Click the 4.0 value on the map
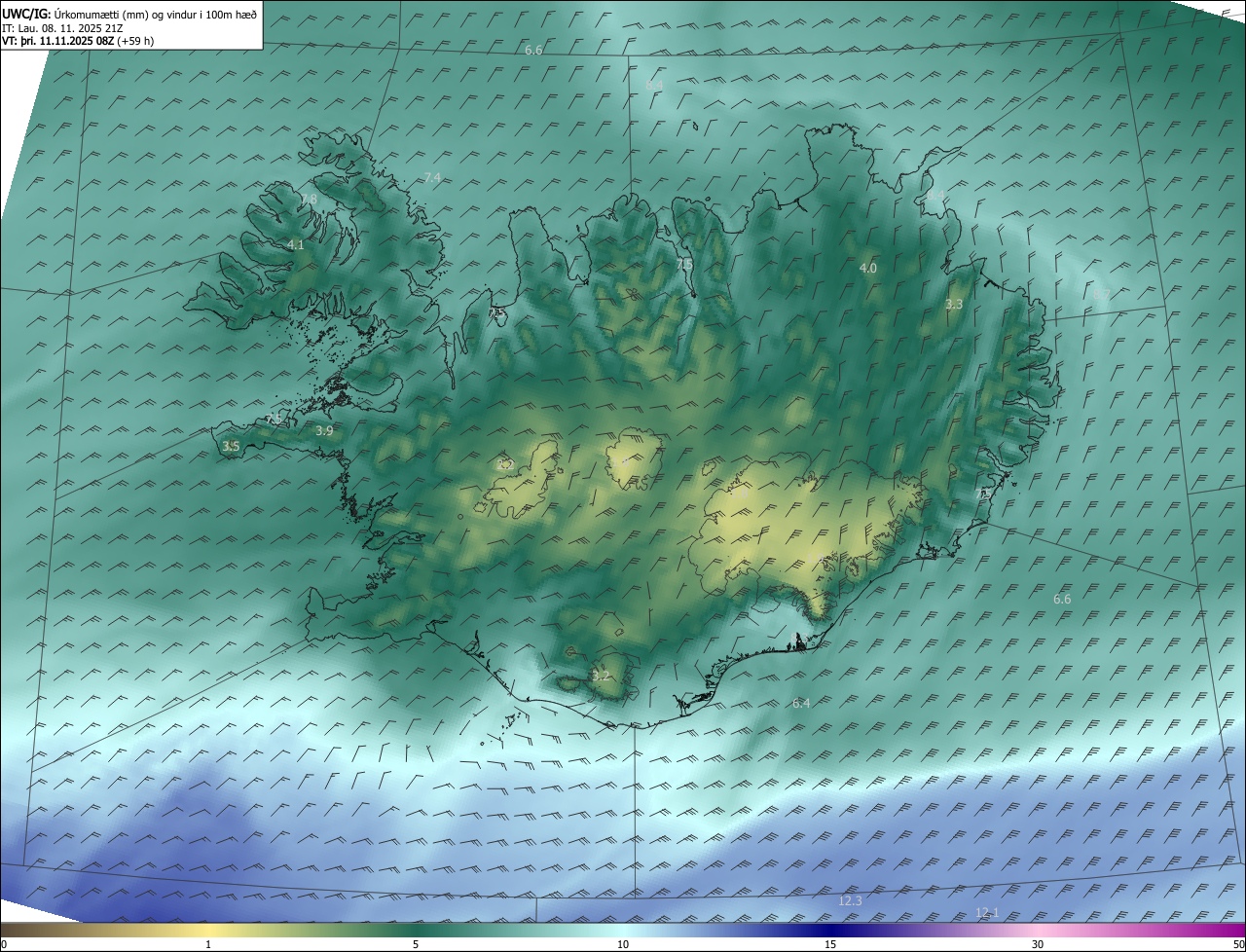 pyautogui.click(x=867, y=268)
